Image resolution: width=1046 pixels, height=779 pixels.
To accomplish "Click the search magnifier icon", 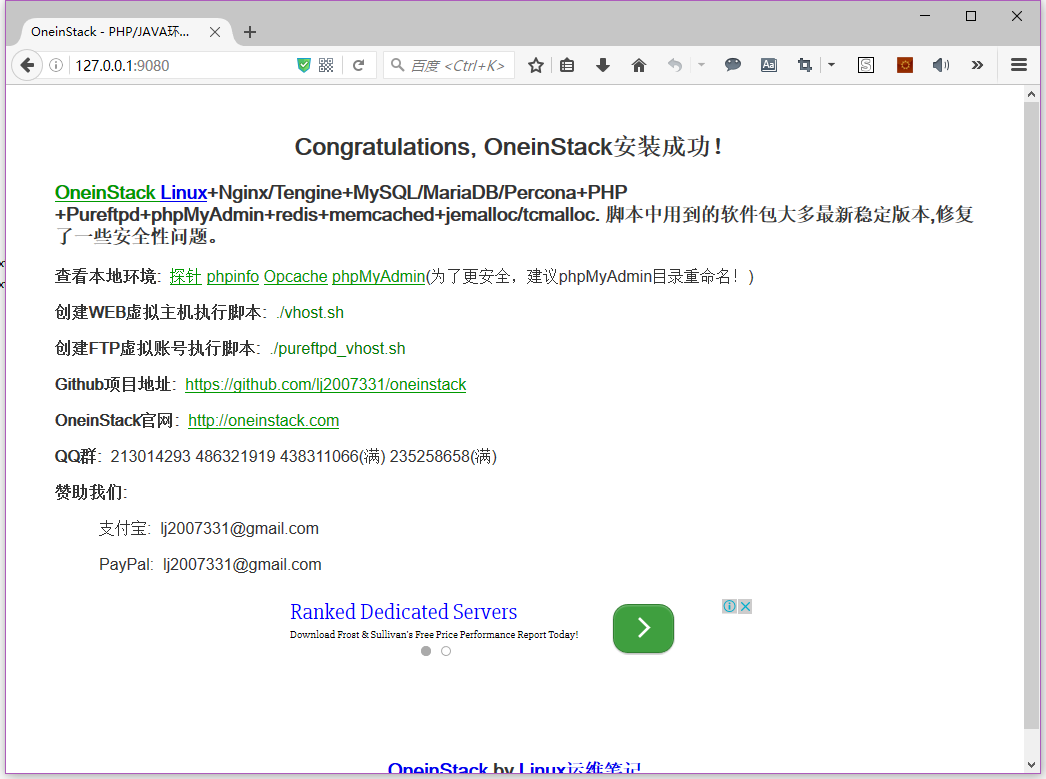I will [398, 65].
